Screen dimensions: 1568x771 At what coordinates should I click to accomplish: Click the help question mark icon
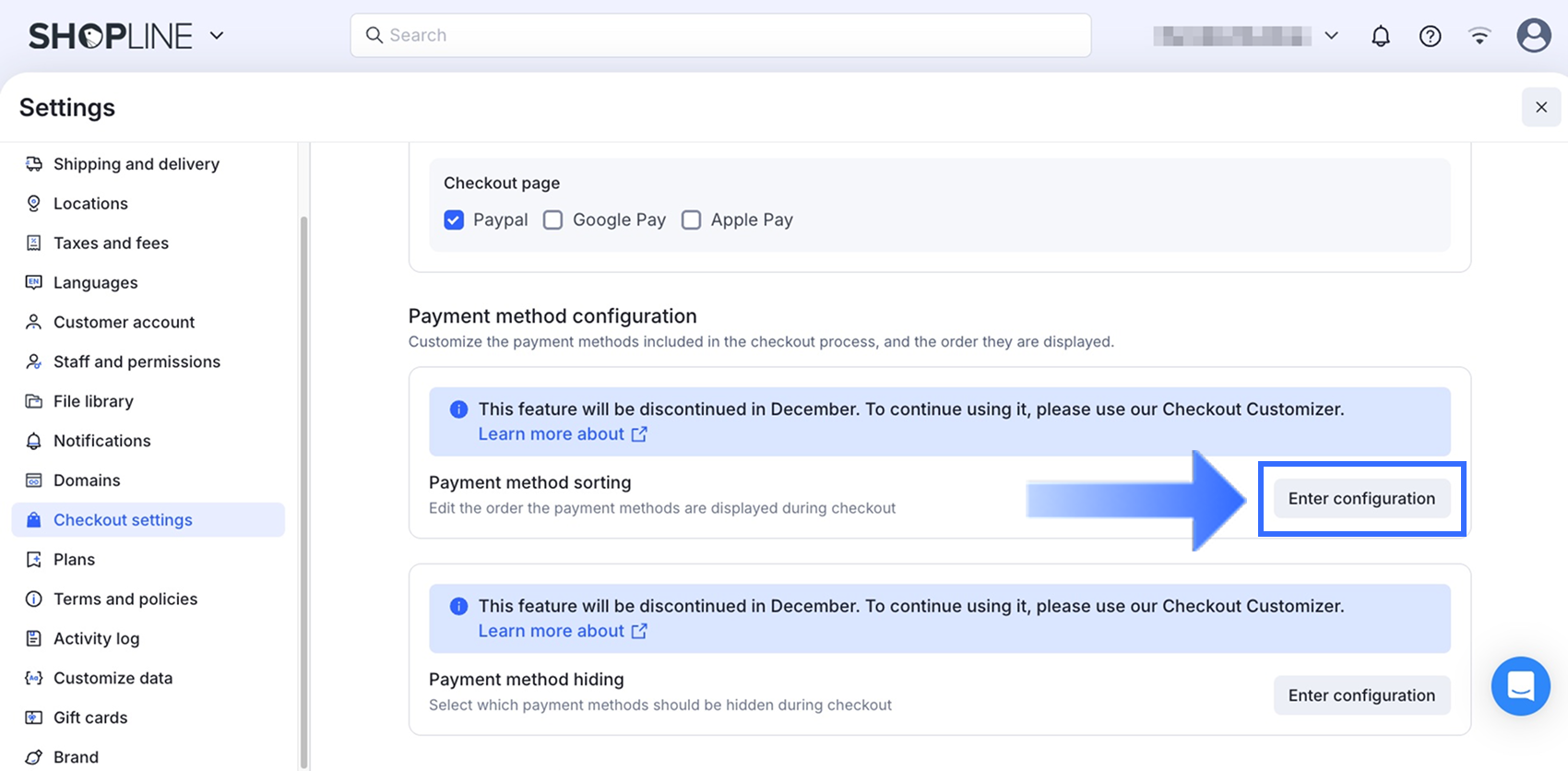tap(1430, 36)
